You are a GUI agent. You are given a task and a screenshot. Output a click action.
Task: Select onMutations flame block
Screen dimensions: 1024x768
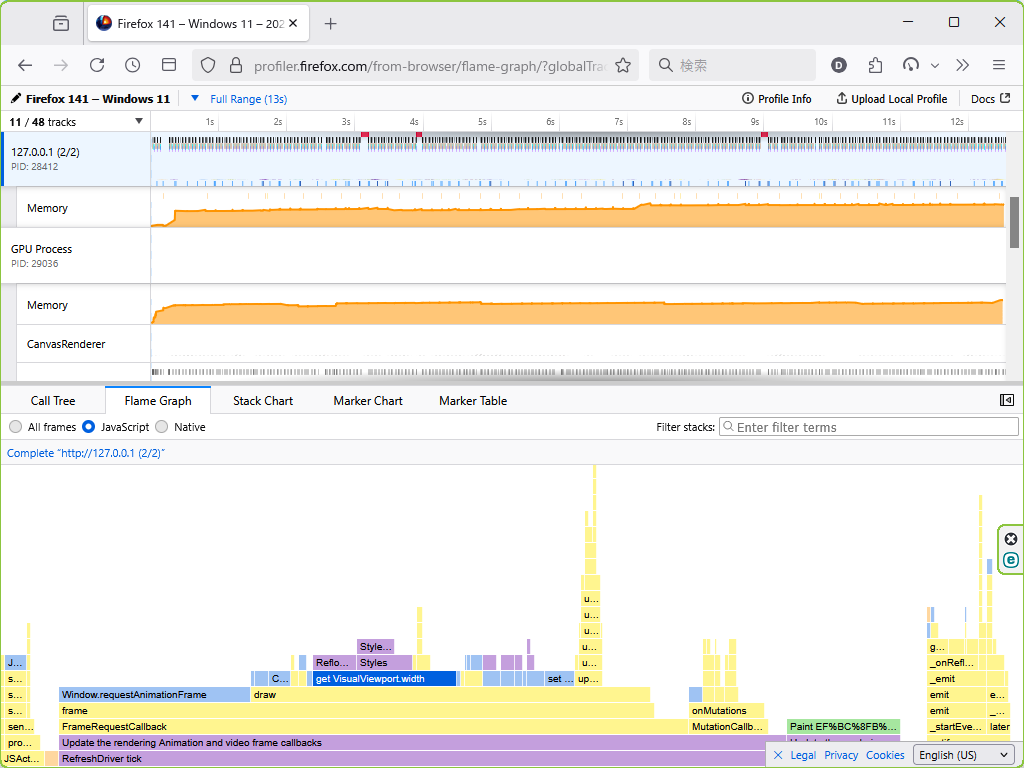click(x=726, y=711)
